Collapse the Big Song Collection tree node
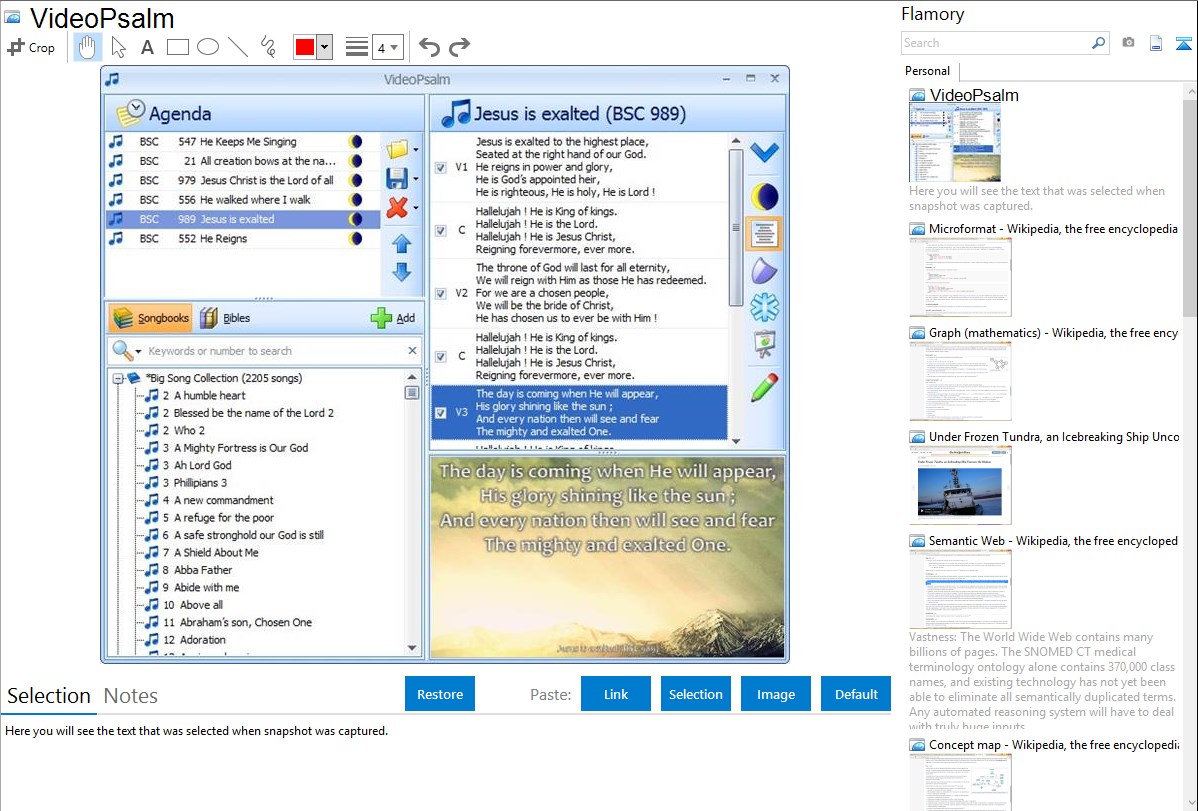Screen dimensions: 1198x811 [118, 378]
